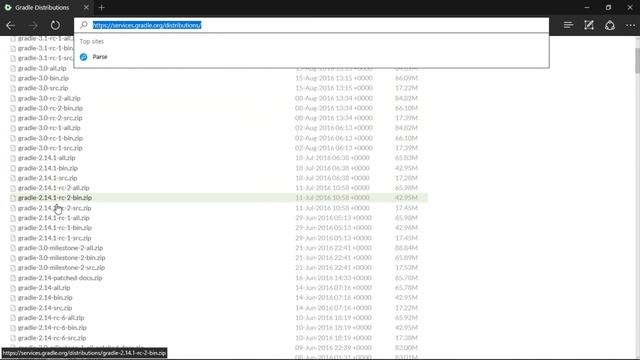Screen dimensions: 640x360
Task: Download gradle-2.14-src.zip
Action: click(45, 308)
